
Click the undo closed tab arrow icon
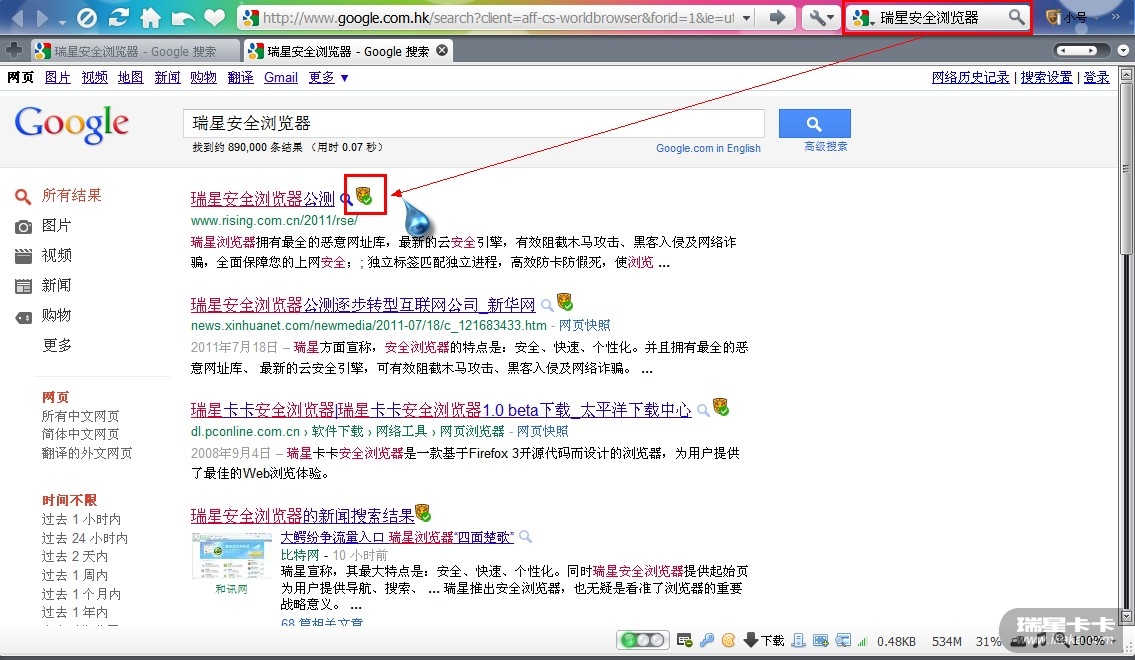182,19
